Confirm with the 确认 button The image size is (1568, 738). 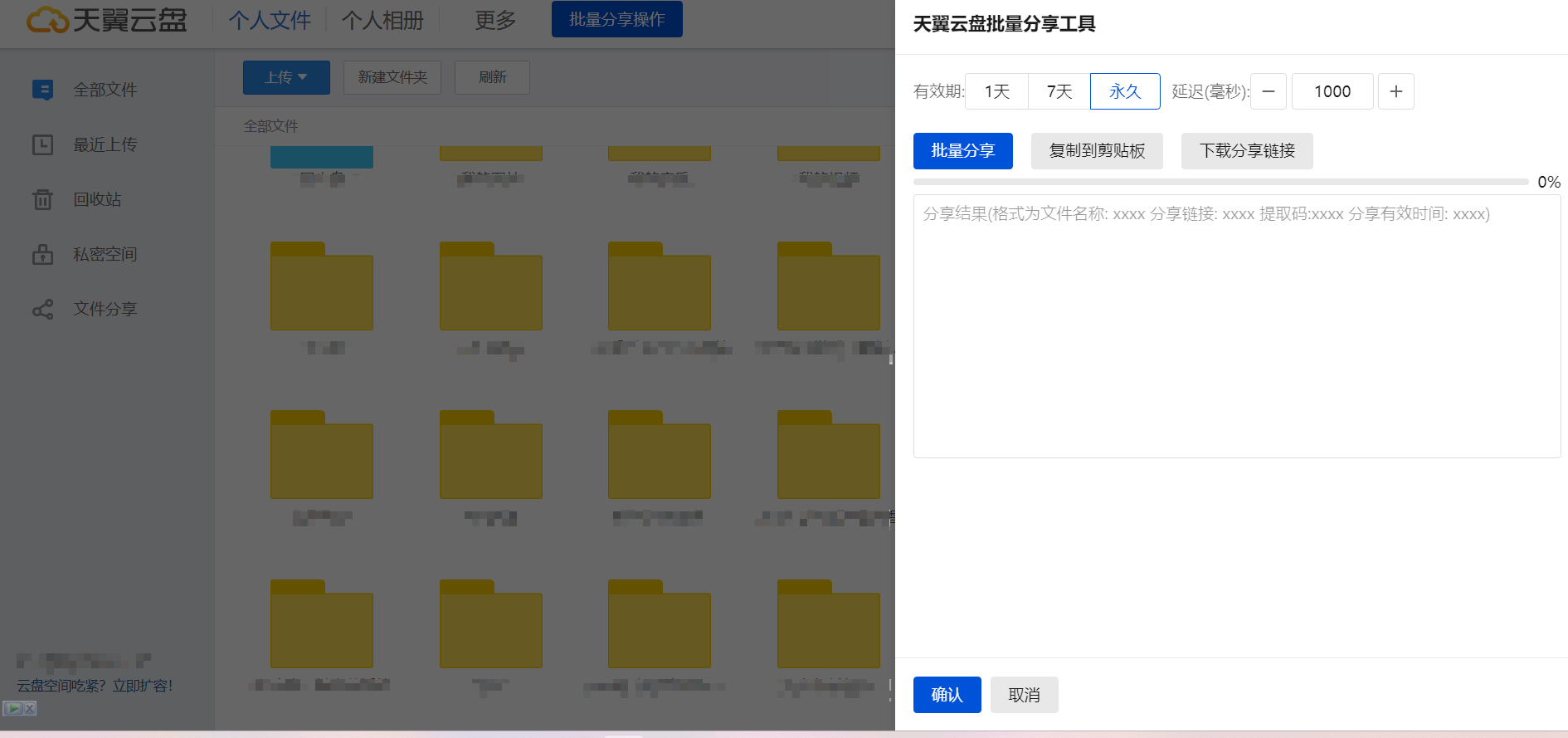pos(947,695)
